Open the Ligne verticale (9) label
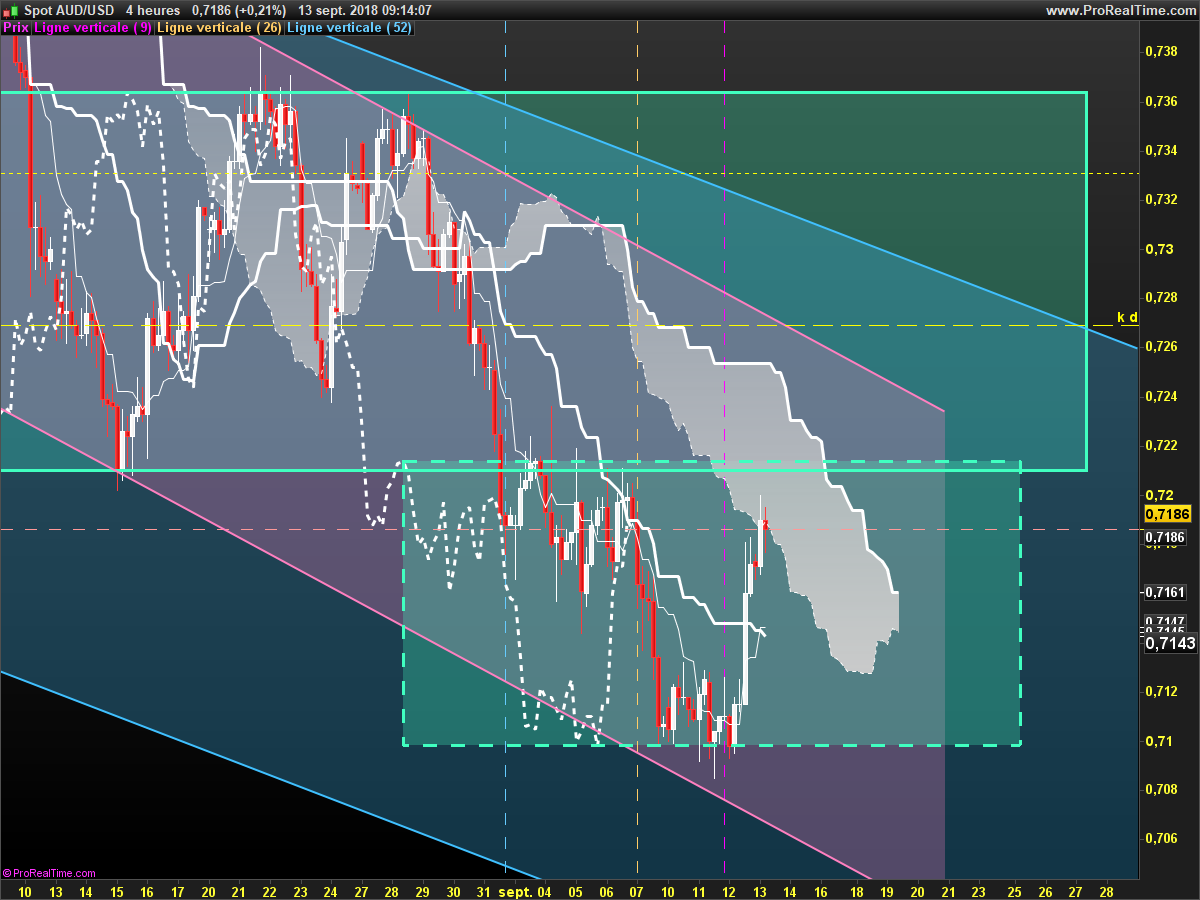Screen dimensions: 1200x900 coord(93,28)
